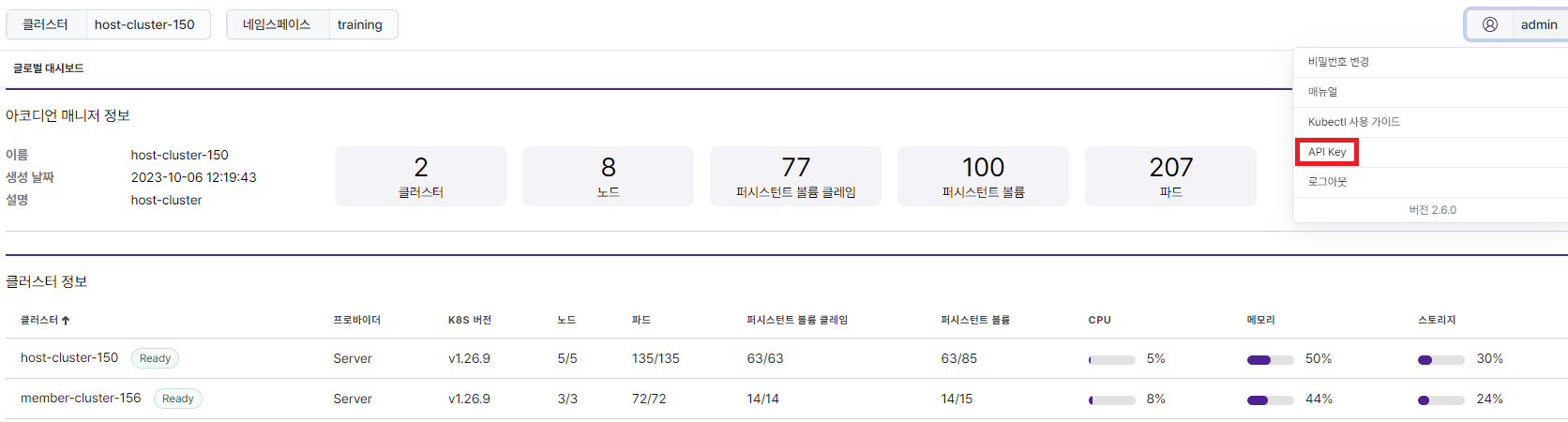The image size is (1568, 422).
Task: Click the 스토리지 column header
Action: [x=1437, y=320]
